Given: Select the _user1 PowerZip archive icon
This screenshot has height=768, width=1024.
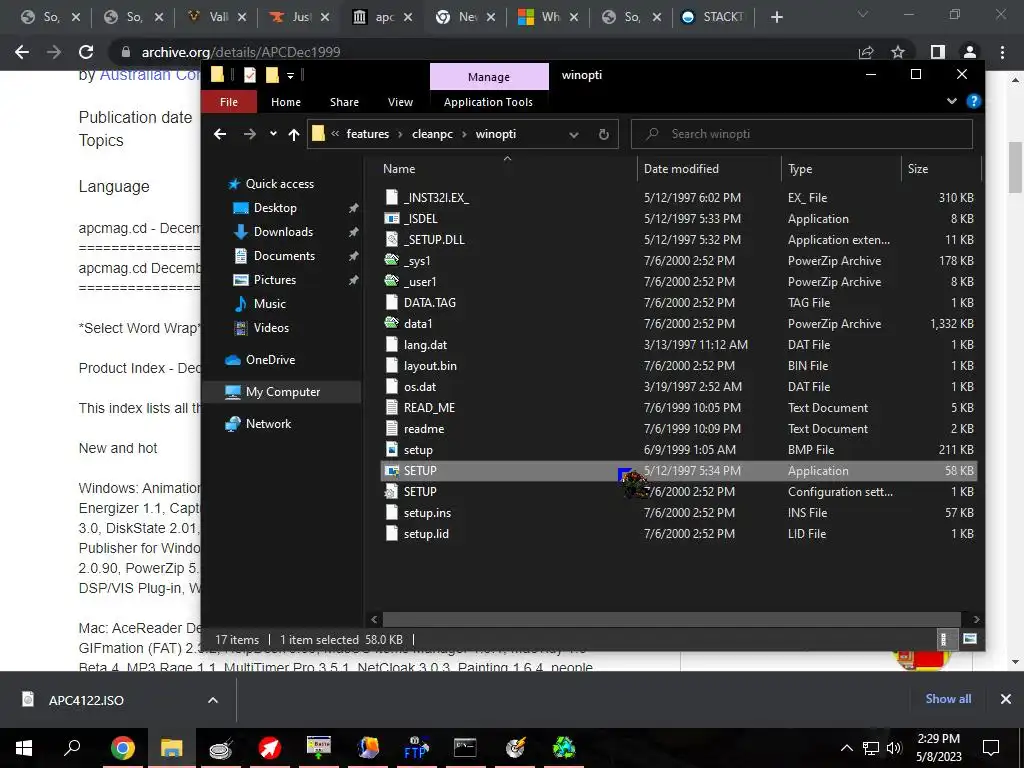Looking at the screenshot, I should (x=391, y=281).
